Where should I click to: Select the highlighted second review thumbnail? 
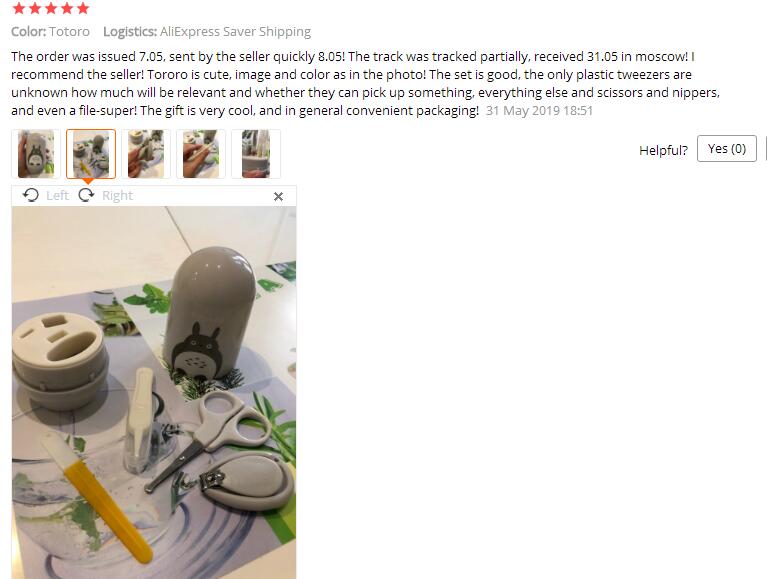click(91, 154)
